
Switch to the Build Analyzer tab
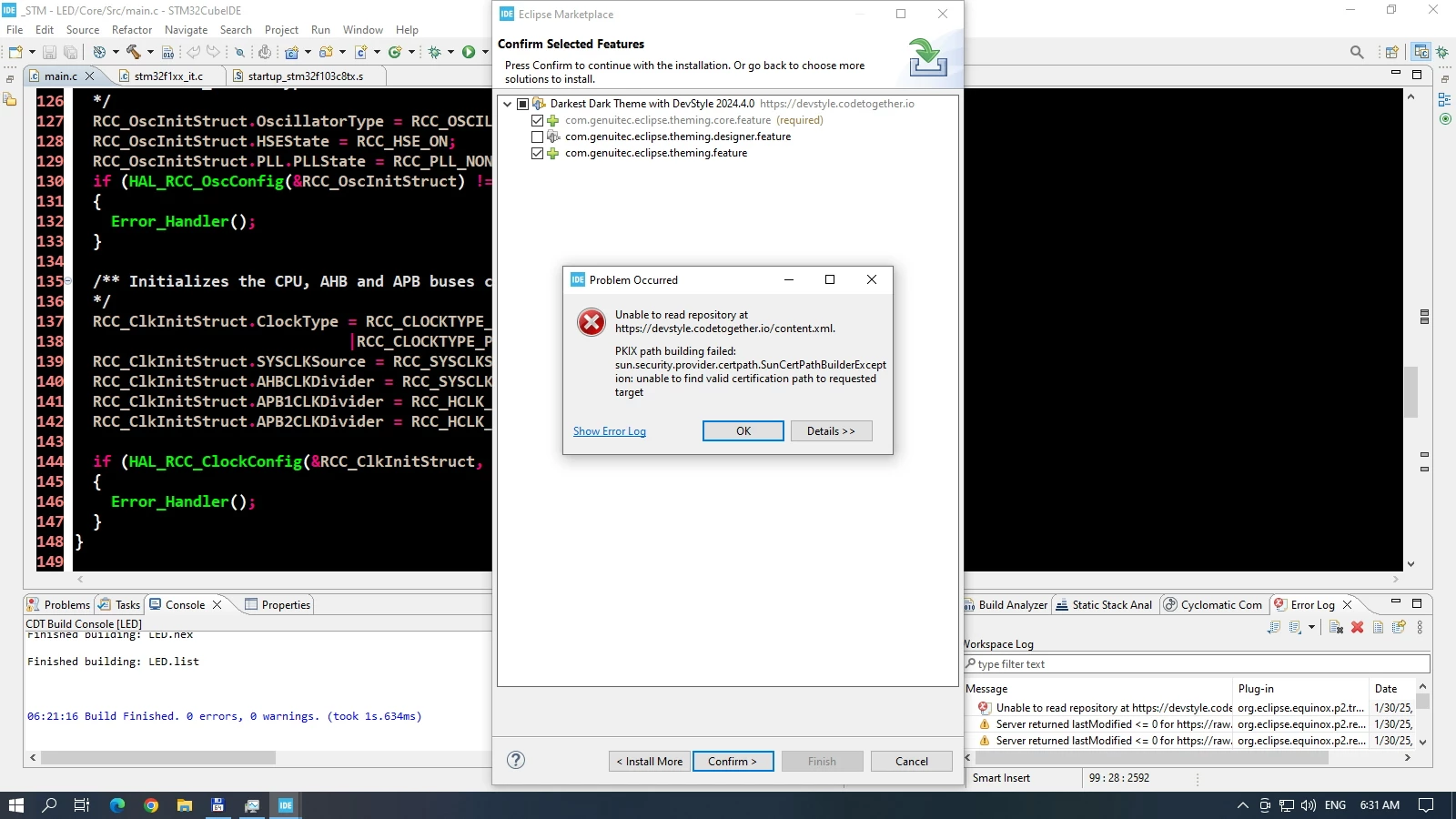[1006, 604]
